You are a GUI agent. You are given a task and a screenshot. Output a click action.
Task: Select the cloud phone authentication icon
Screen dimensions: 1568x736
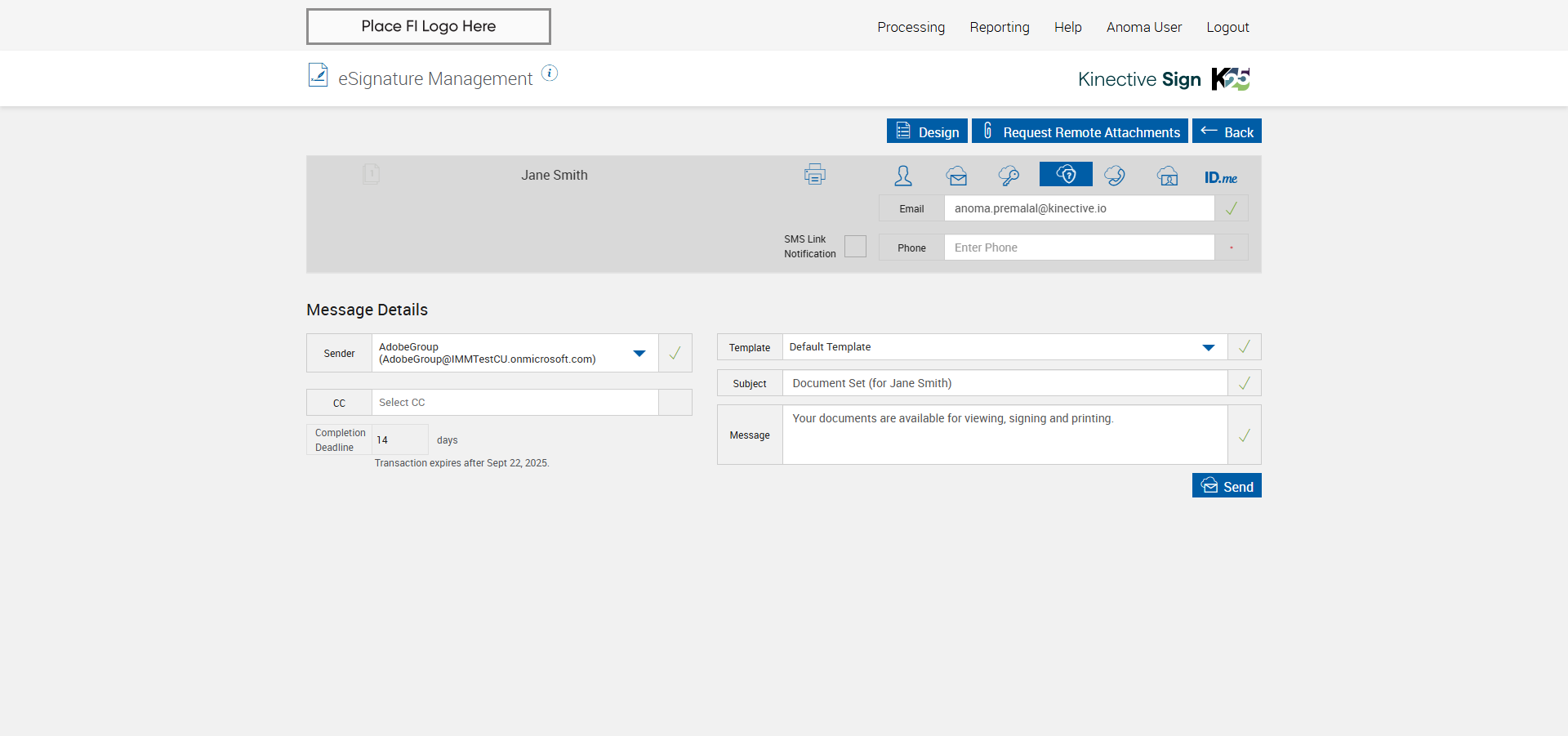coord(1114,176)
